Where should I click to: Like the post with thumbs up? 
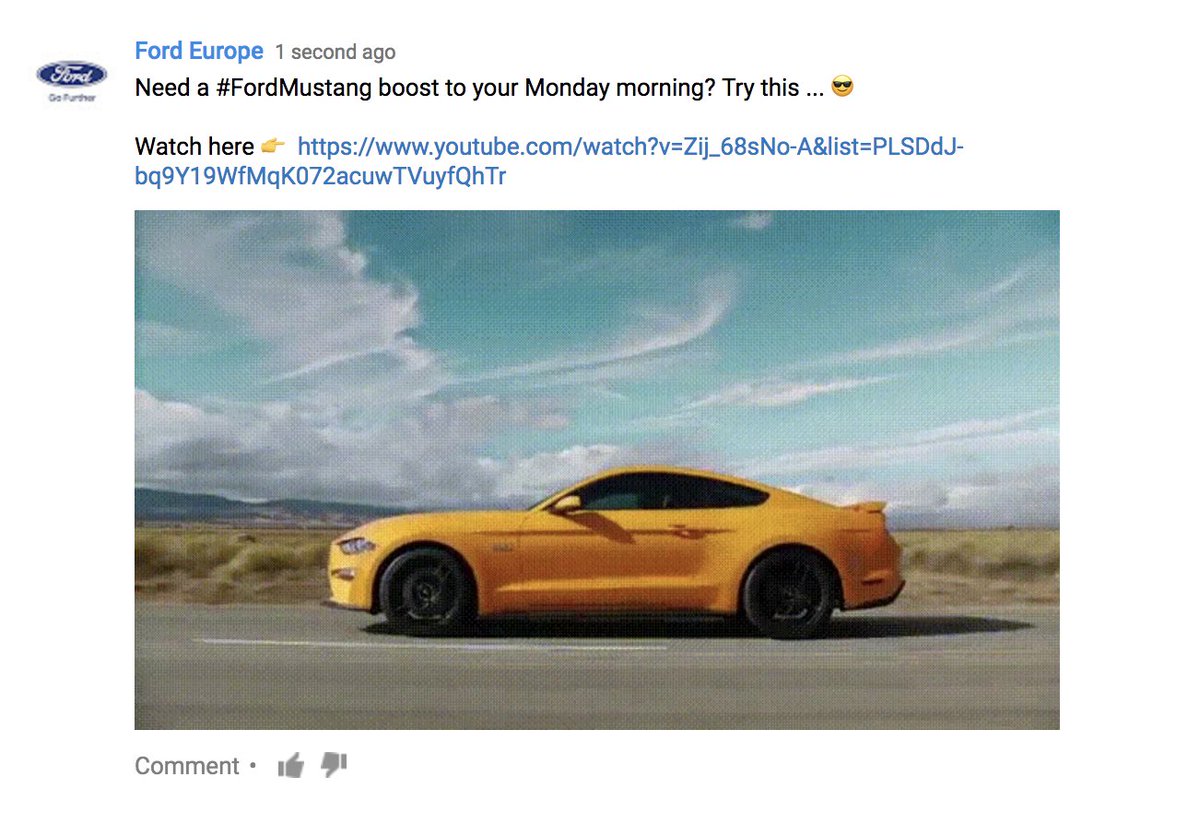click(x=291, y=766)
